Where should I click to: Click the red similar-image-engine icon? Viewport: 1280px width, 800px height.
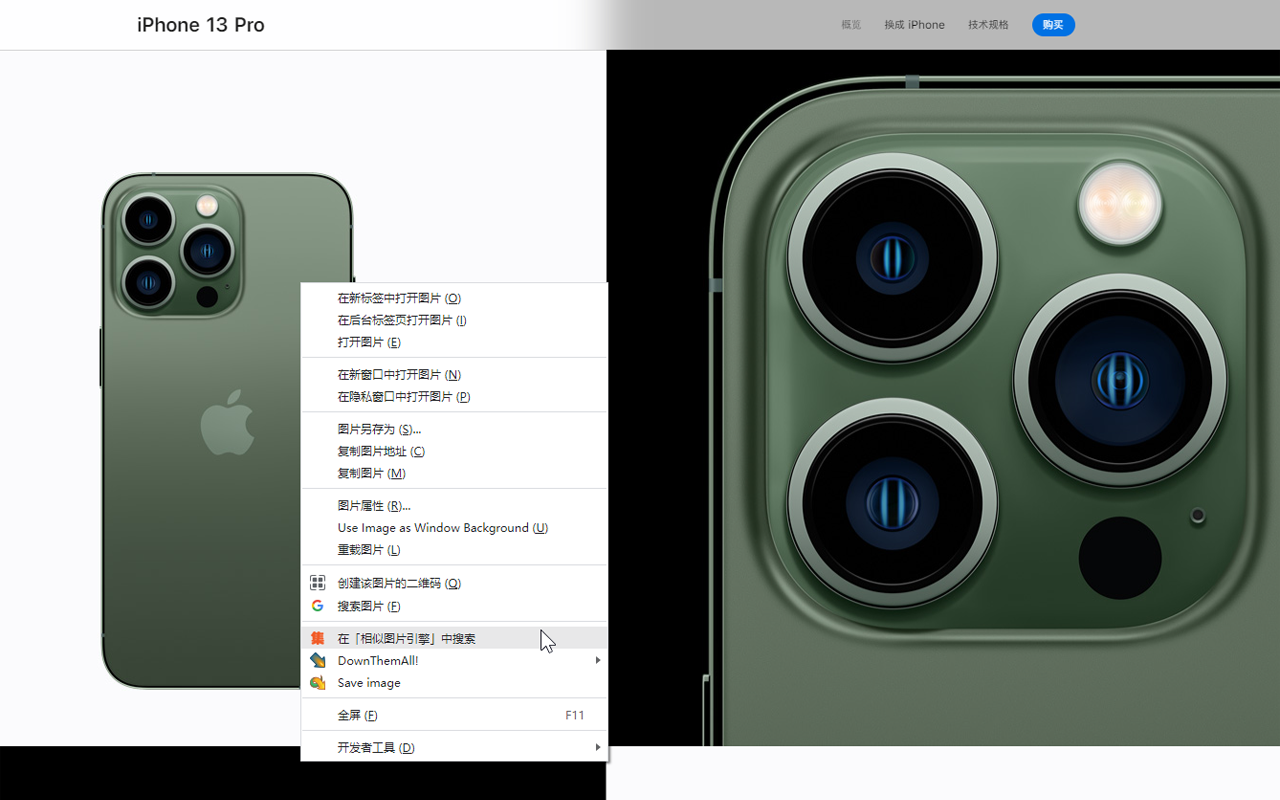tap(317, 638)
